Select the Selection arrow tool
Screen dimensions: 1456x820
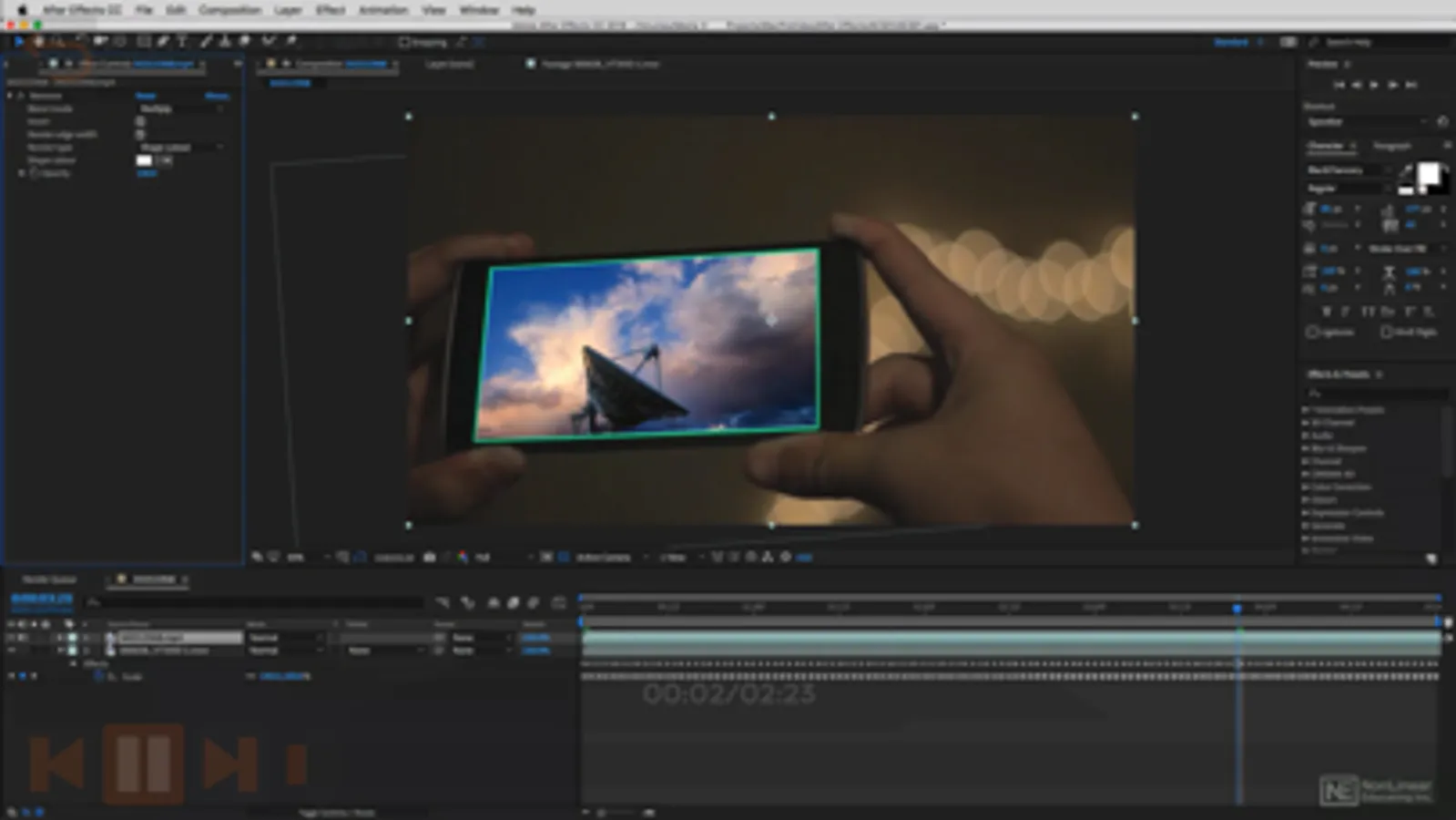pos(18,42)
